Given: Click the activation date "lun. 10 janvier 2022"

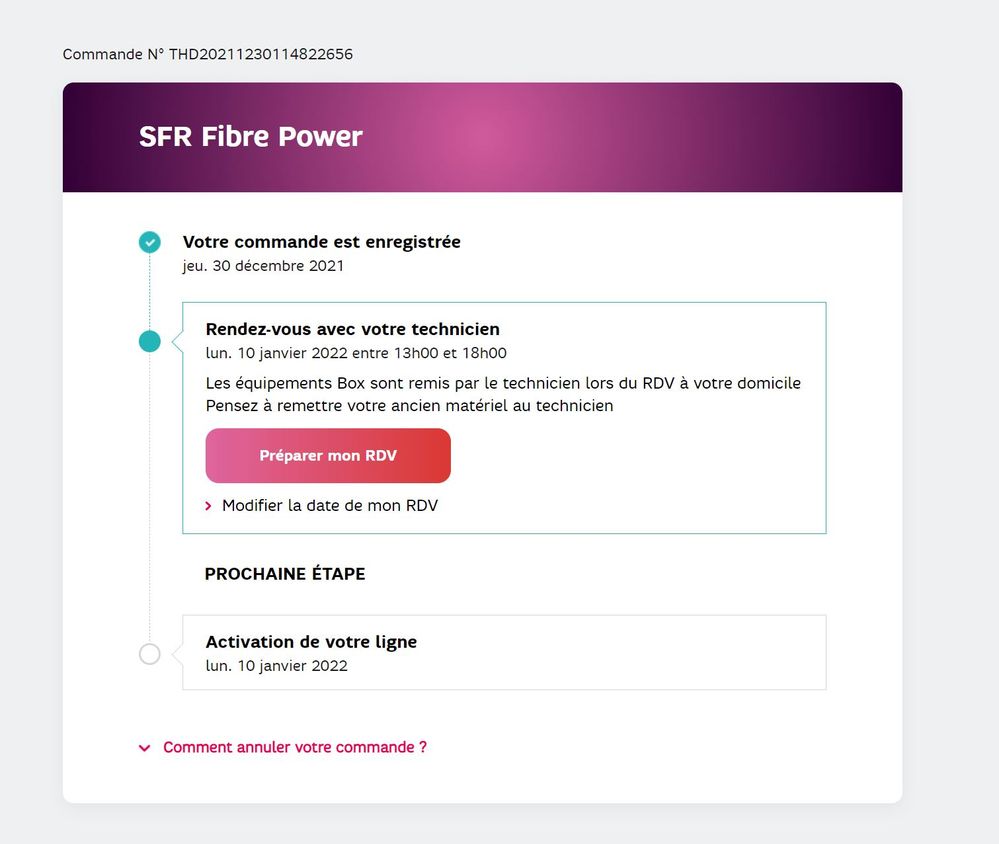Looking at the screenshot, I should point(277,666).
